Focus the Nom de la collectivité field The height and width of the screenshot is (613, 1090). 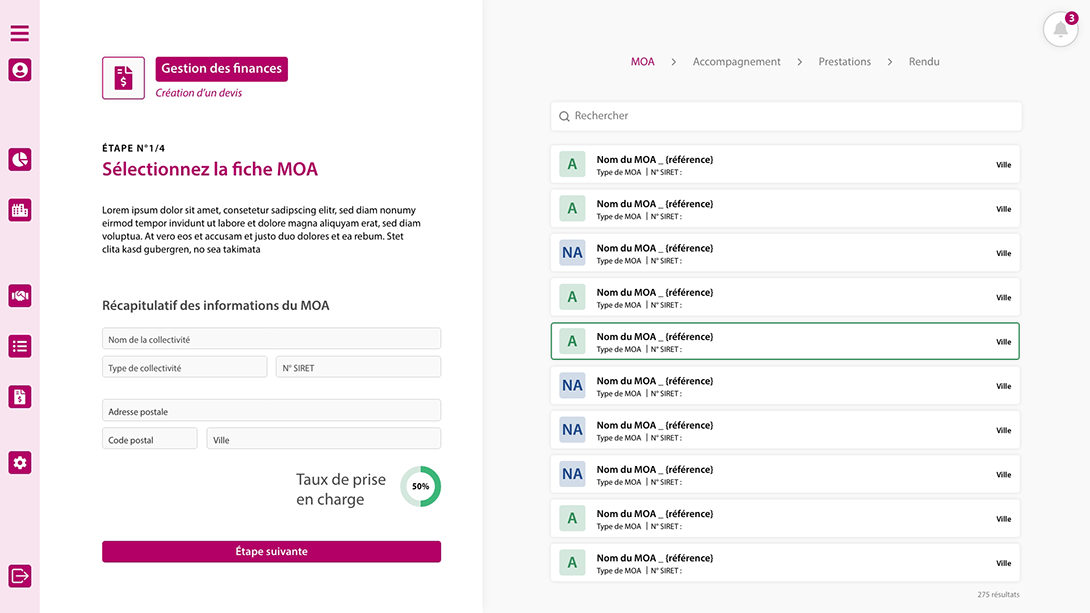(271, 338)
